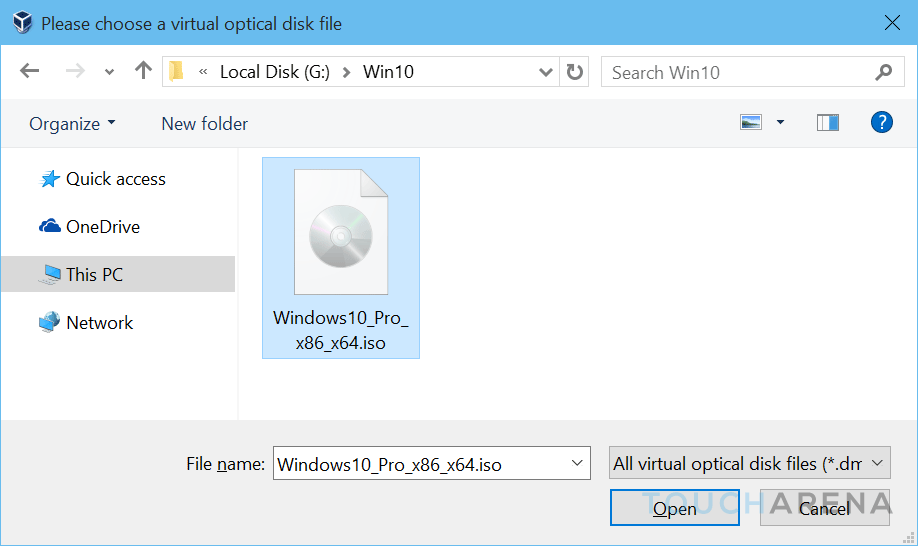Click New folder in the toolbar

(x=205, y=124)
